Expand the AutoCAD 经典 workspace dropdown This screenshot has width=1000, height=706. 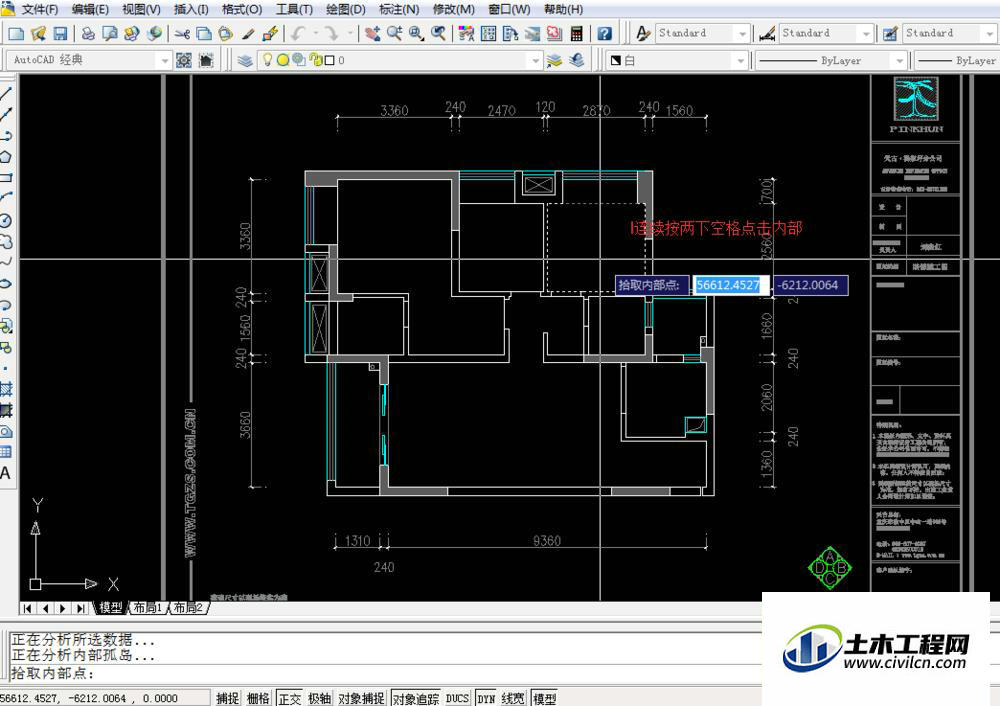[165, 61]
